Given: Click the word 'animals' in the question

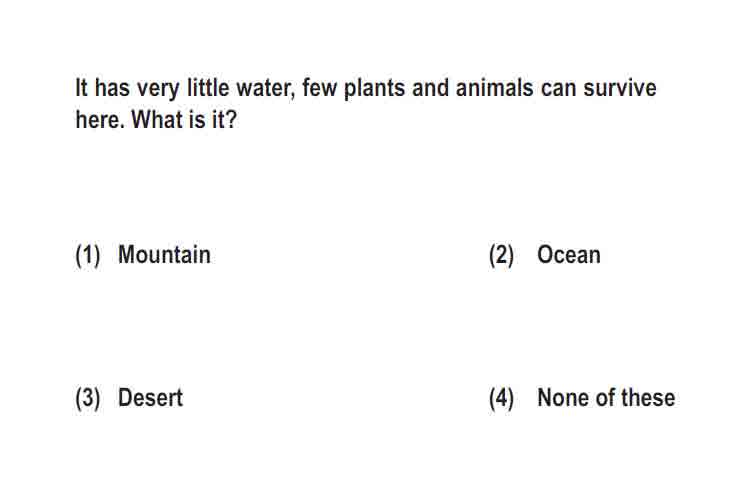Looking at the screenshot, I should pyautogui.click(x=495, y=88).
